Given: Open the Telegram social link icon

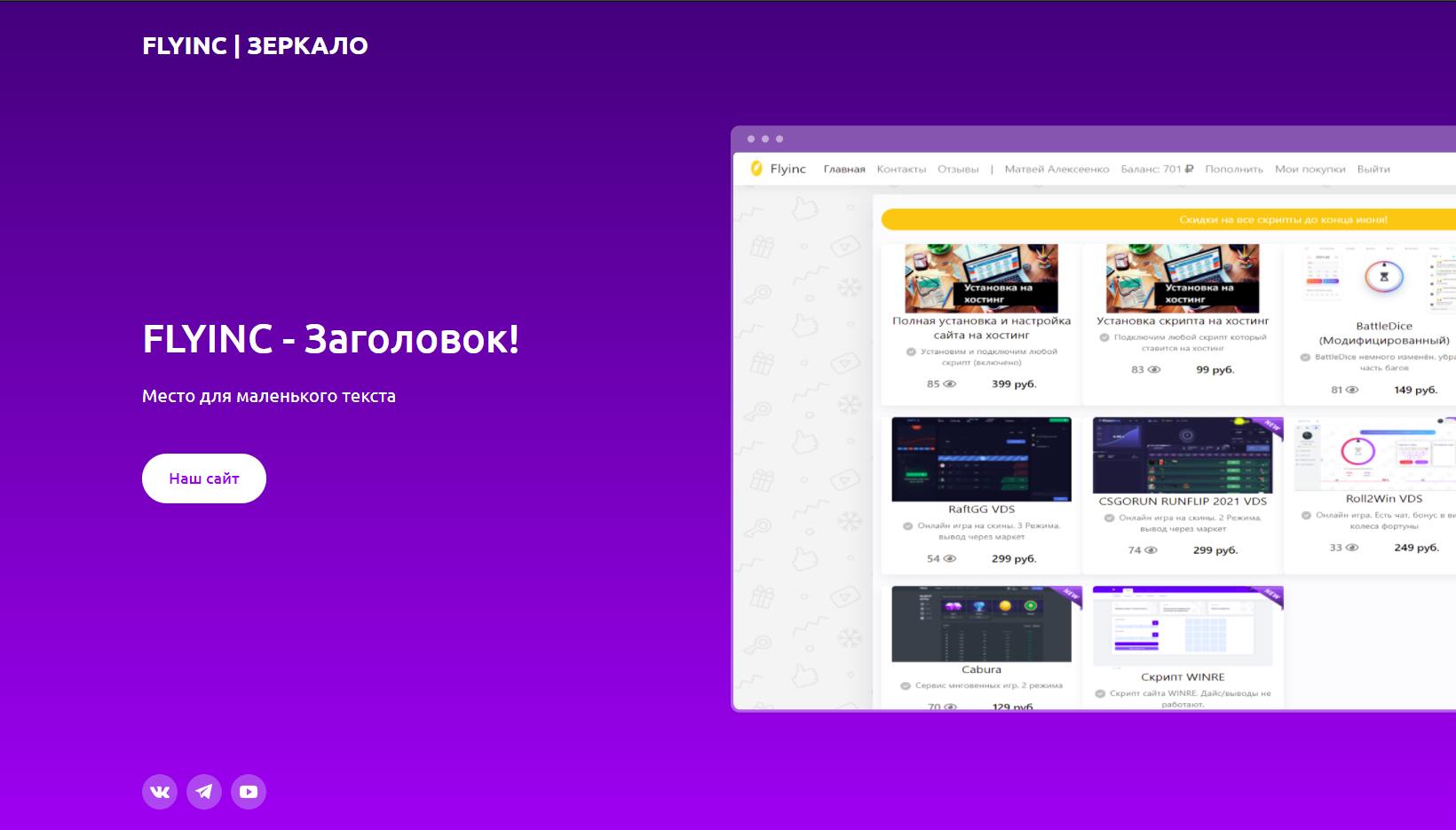Looking at the screenshot, I should pos(204,792).
